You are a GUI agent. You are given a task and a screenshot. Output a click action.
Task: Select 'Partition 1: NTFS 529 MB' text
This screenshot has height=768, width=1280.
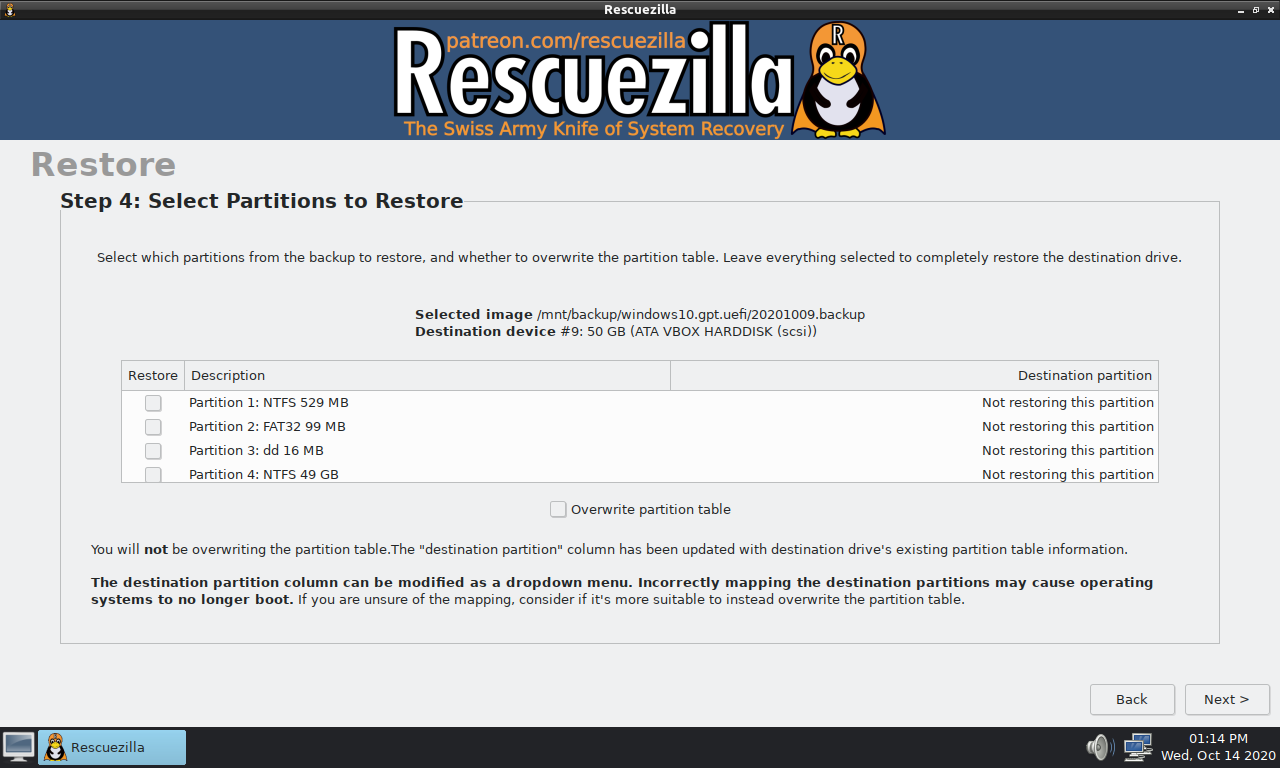click(269, 403)
